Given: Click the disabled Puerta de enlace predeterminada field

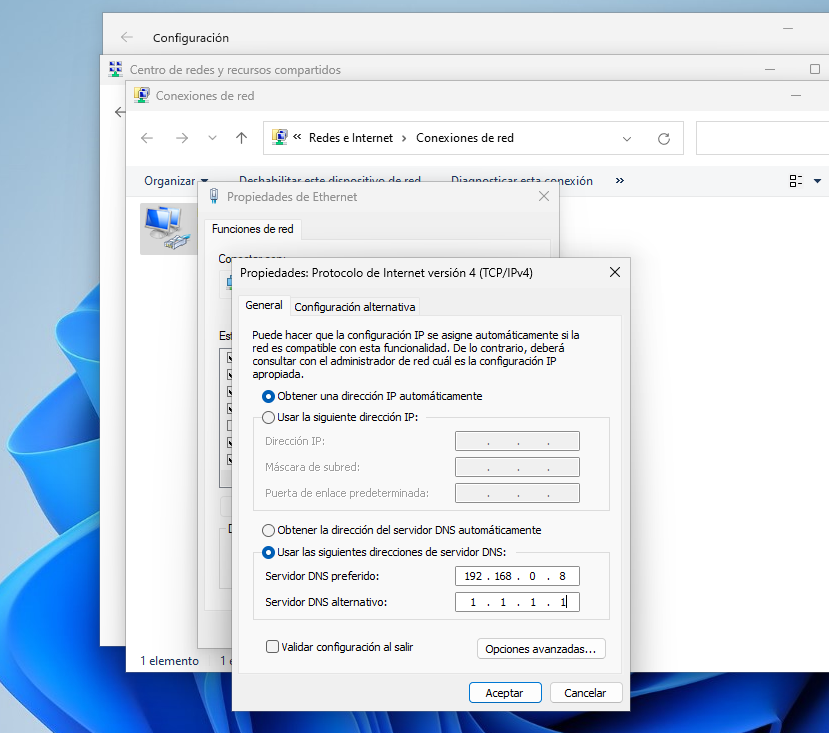Looking at the screenshot, I should pos(517,493).
